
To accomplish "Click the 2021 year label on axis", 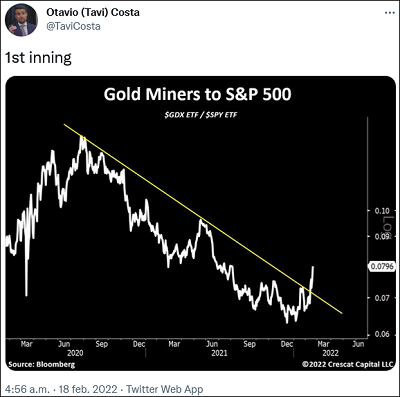I will [219, 353].
